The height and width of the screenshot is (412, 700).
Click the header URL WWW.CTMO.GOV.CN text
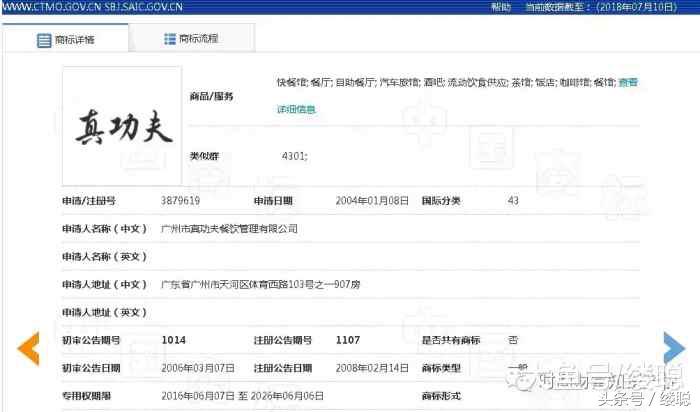pos(53,7)
